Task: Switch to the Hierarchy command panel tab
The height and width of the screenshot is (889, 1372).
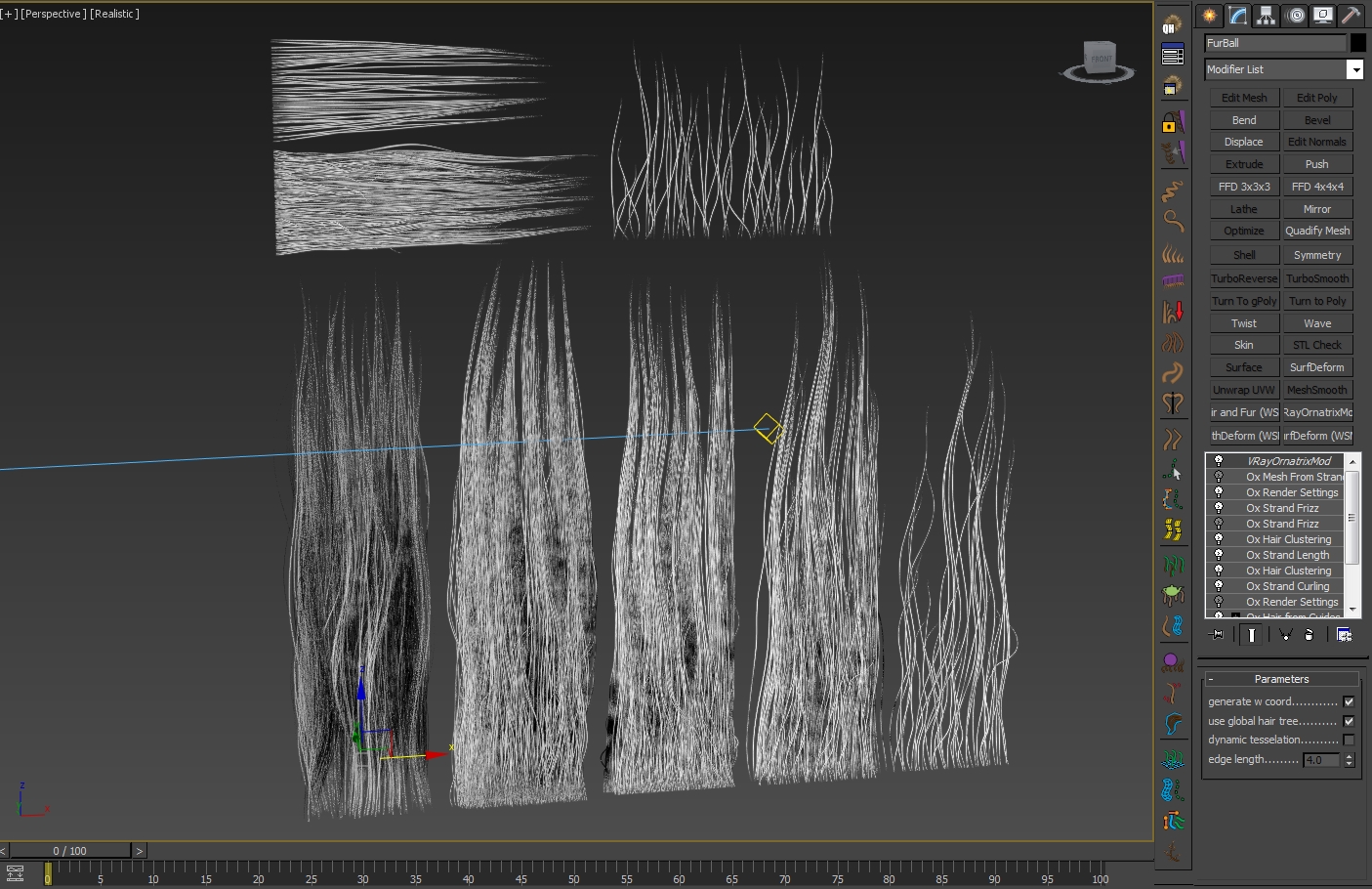Action: tap(1266, 16)
